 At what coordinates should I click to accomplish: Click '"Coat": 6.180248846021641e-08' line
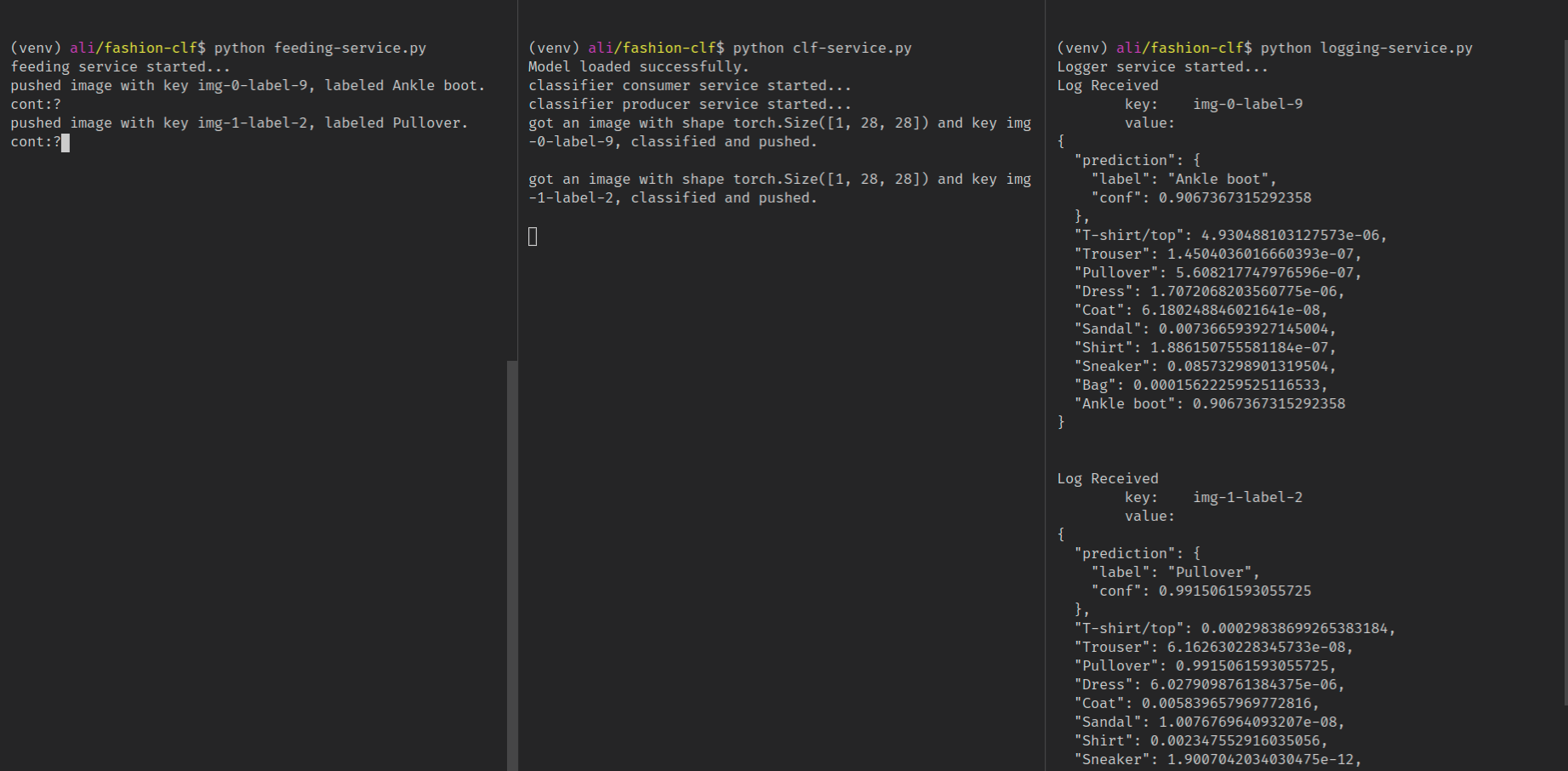[1200, 310]
